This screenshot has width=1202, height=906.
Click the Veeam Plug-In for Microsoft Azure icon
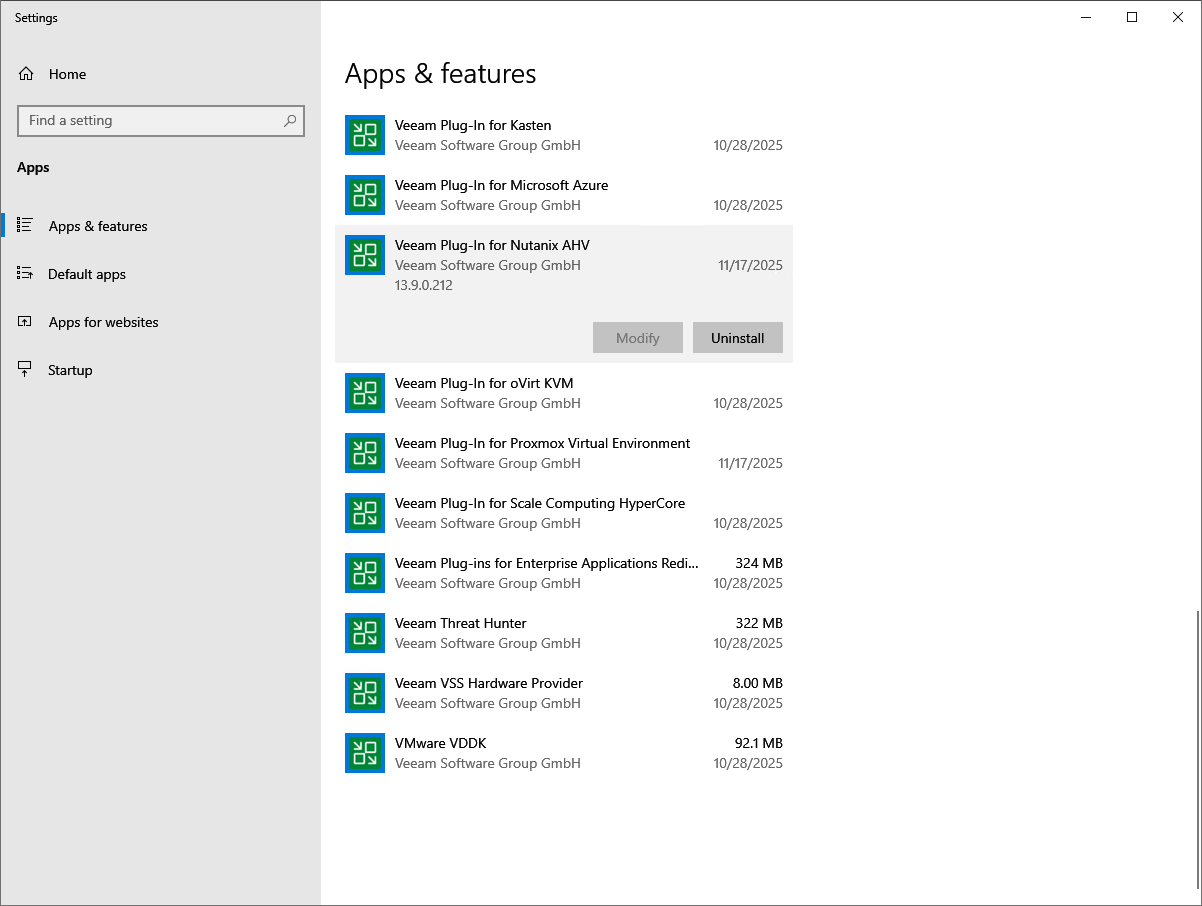coord(365,195)
